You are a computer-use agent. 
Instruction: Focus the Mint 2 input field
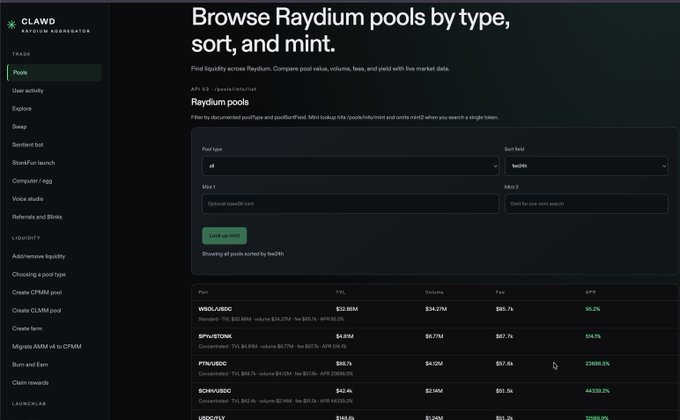[586, 203]
